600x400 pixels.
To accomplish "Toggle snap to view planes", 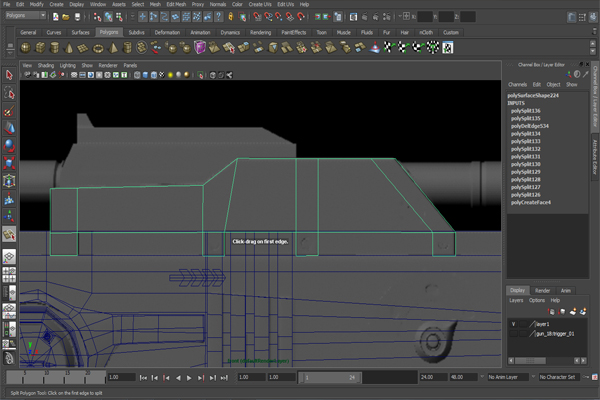I will (x=290, y=16).
